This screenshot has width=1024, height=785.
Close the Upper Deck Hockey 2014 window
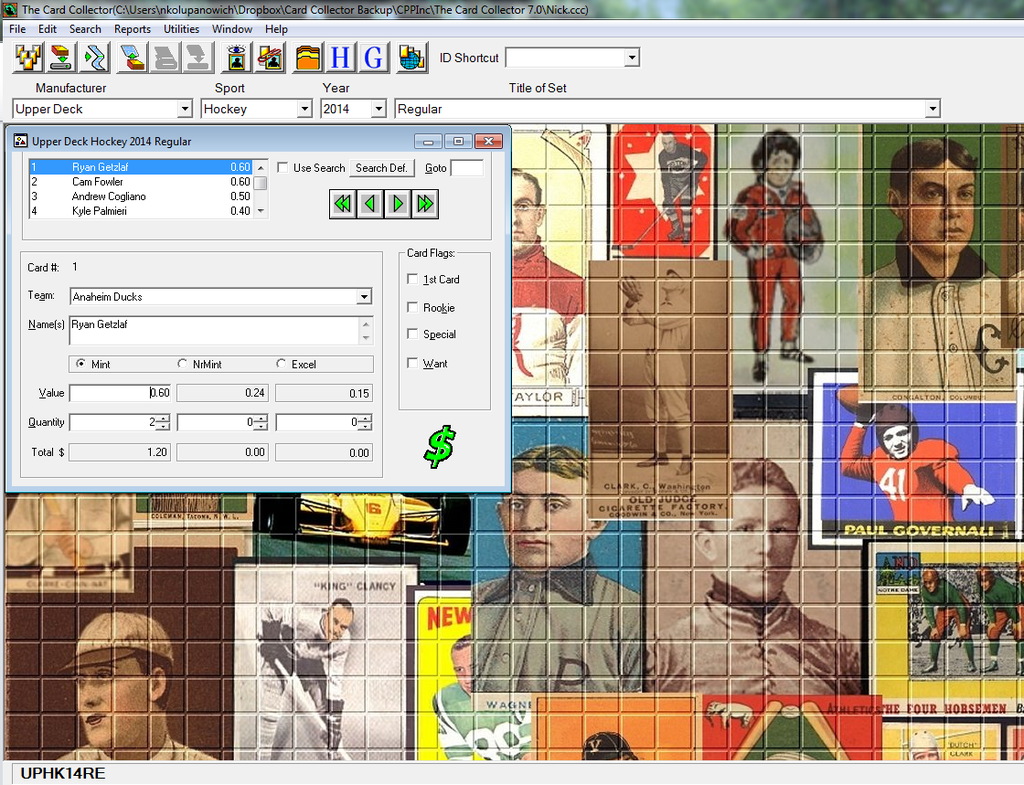(488, 141)
